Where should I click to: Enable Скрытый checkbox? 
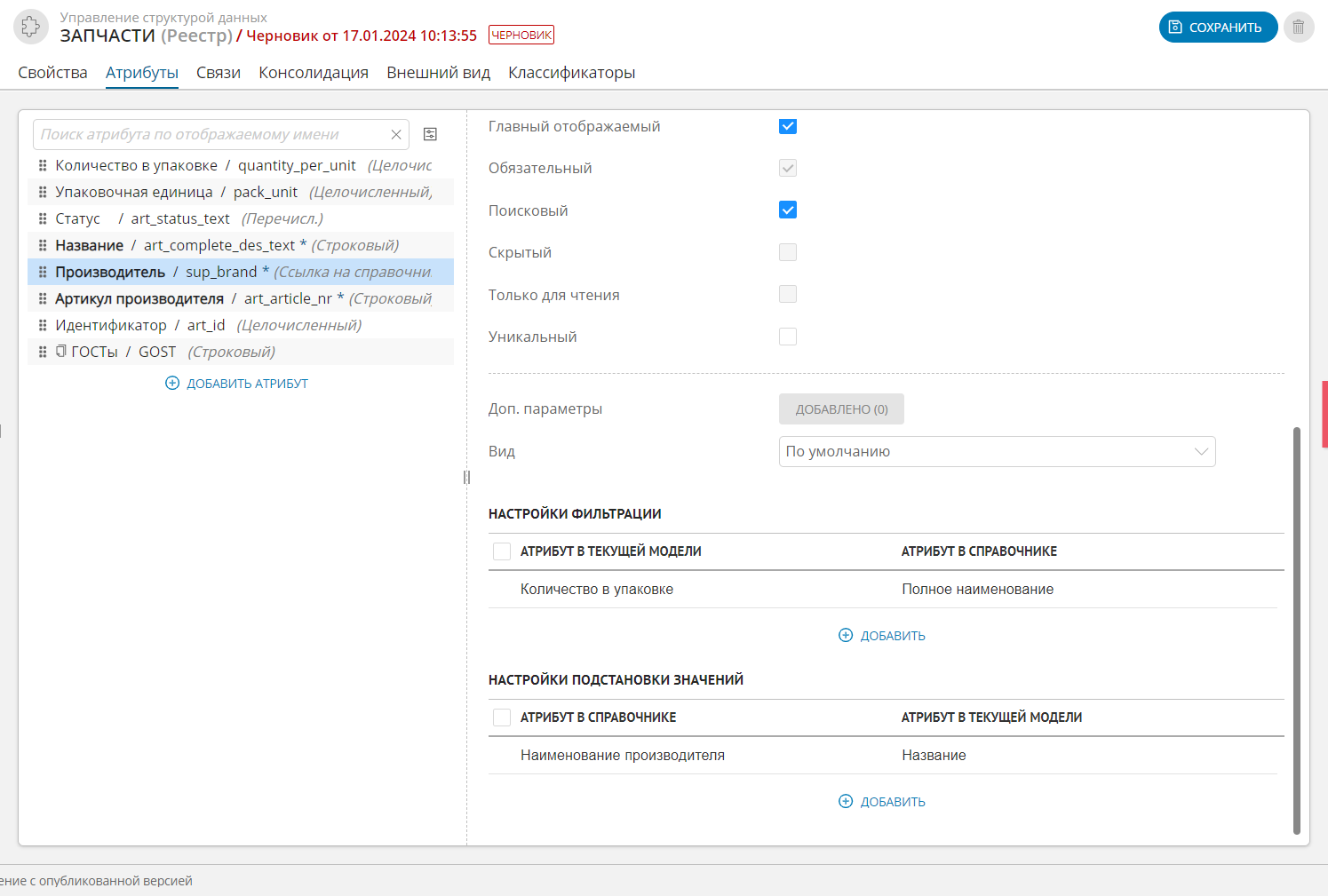[x=788, y=252]
